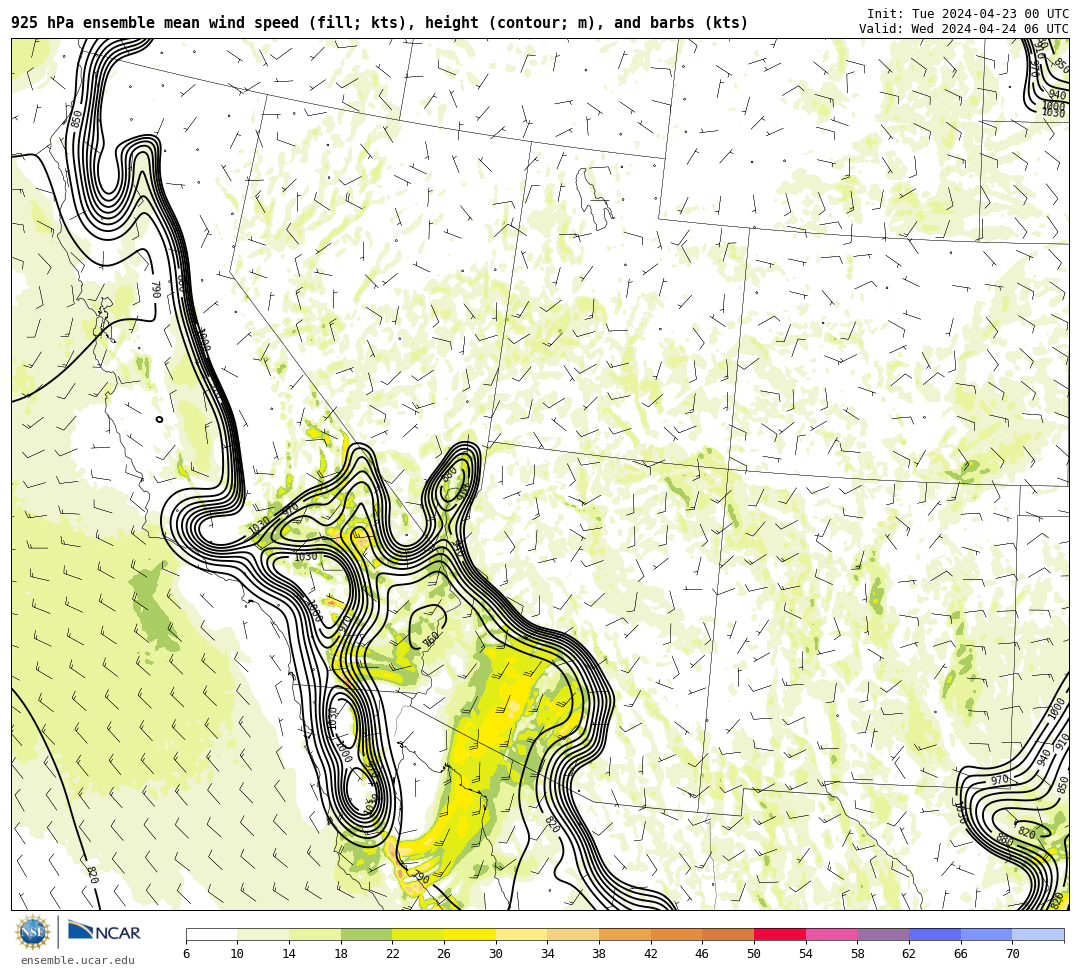Click the colorbar tick label 50
The width and height of the screenshot is (1080, 973).
pos(754,954)
